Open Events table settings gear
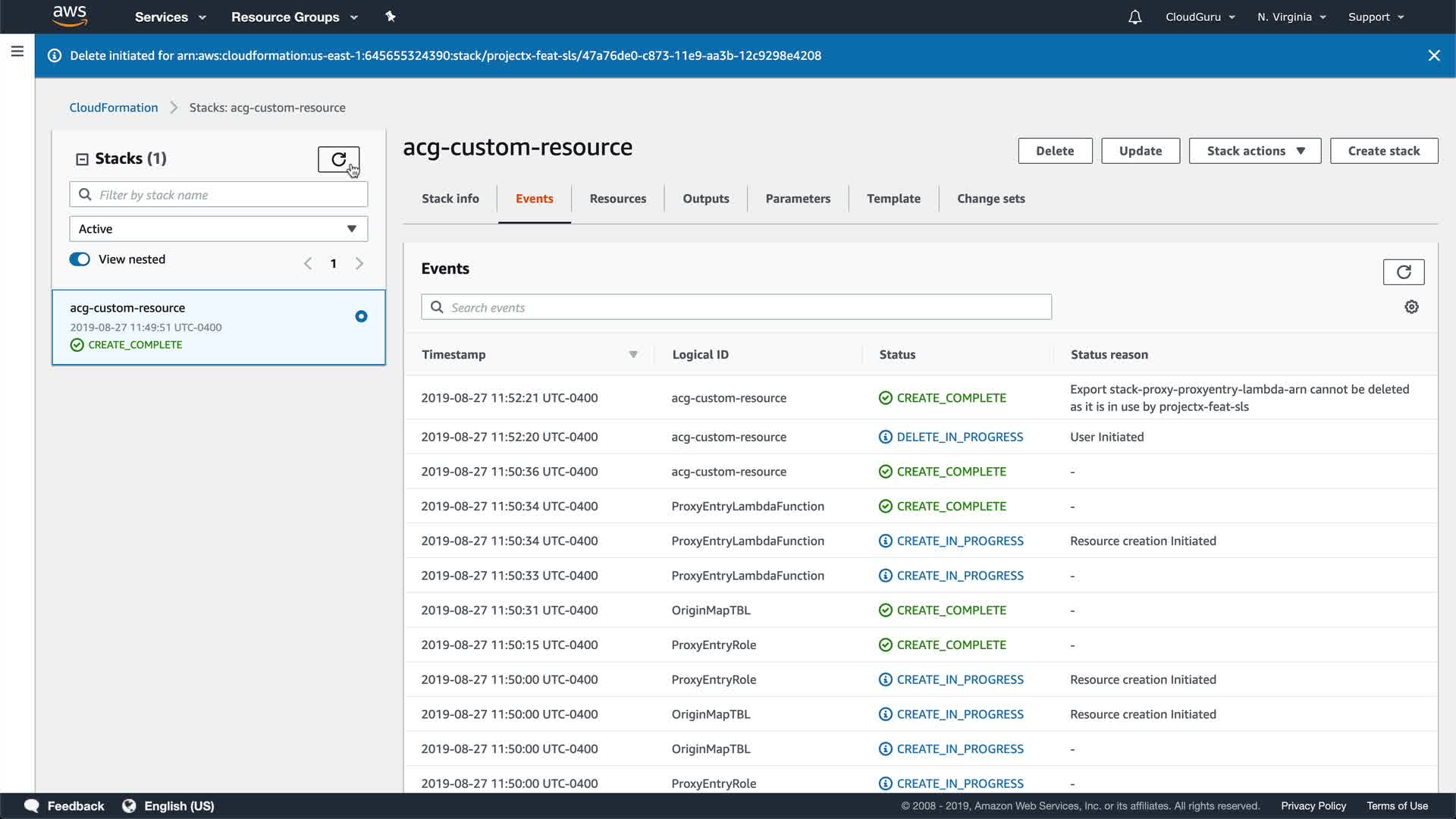Screen dimensions: 1456x819 (x=1411, y=307)
